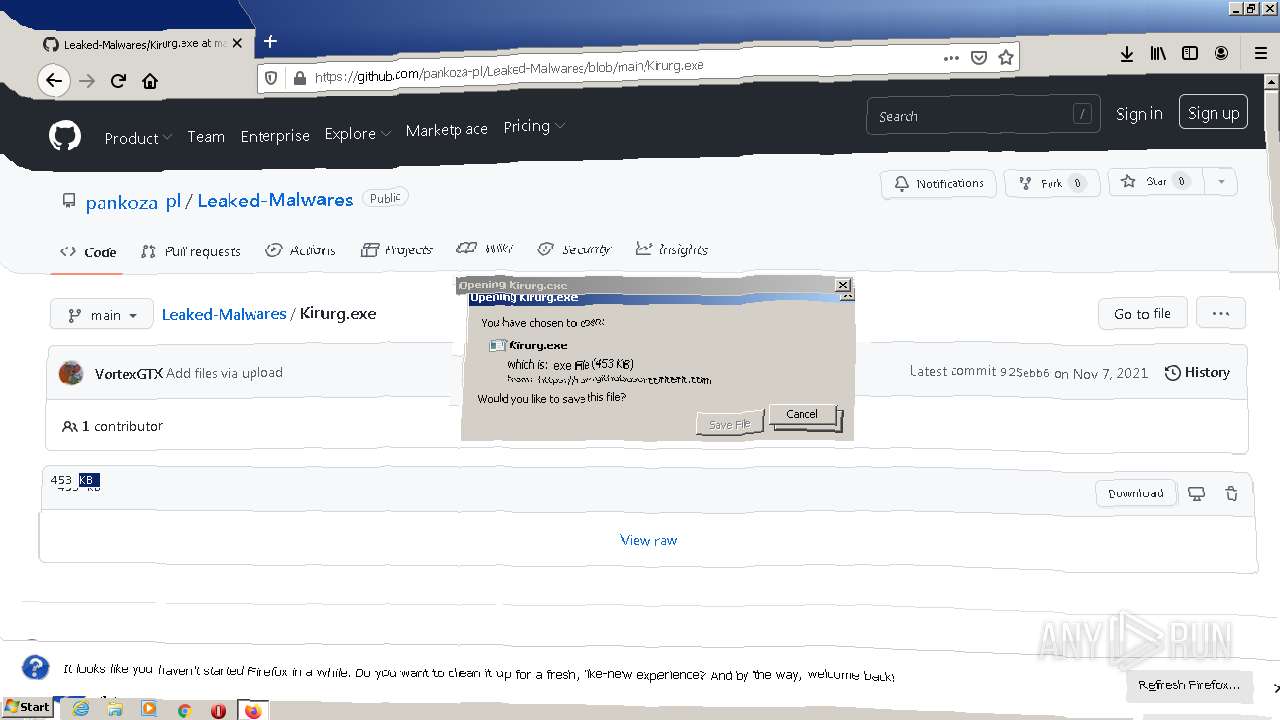Click the tracking protection shield icon
This screenshot has width=1280, height=720.
coord(271,77)
